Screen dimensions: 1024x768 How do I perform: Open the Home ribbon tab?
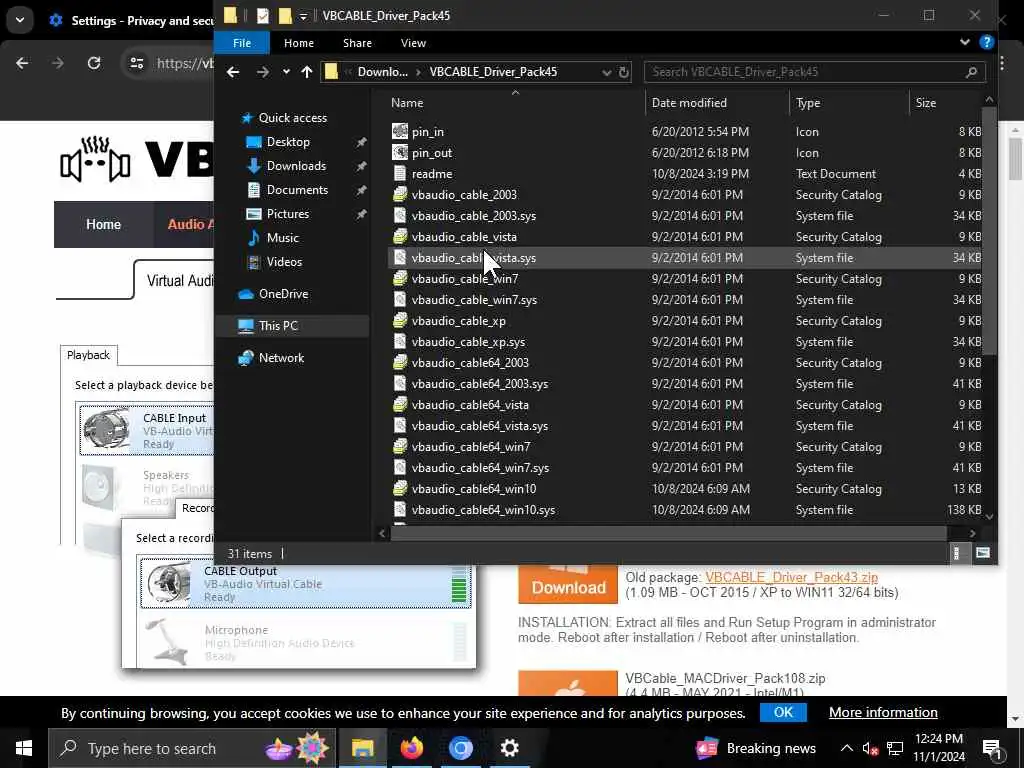click(299, 43)
